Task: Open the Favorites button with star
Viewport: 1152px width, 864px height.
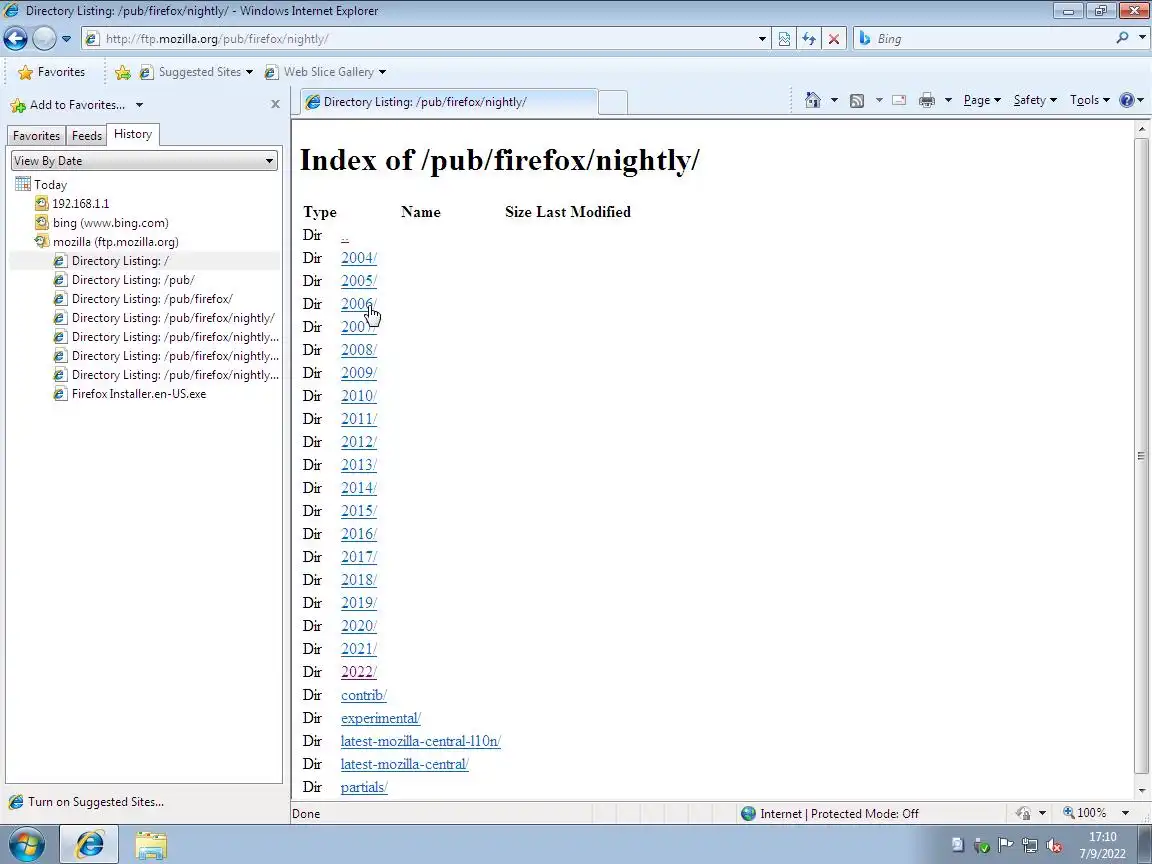Action: click(51, 72)
